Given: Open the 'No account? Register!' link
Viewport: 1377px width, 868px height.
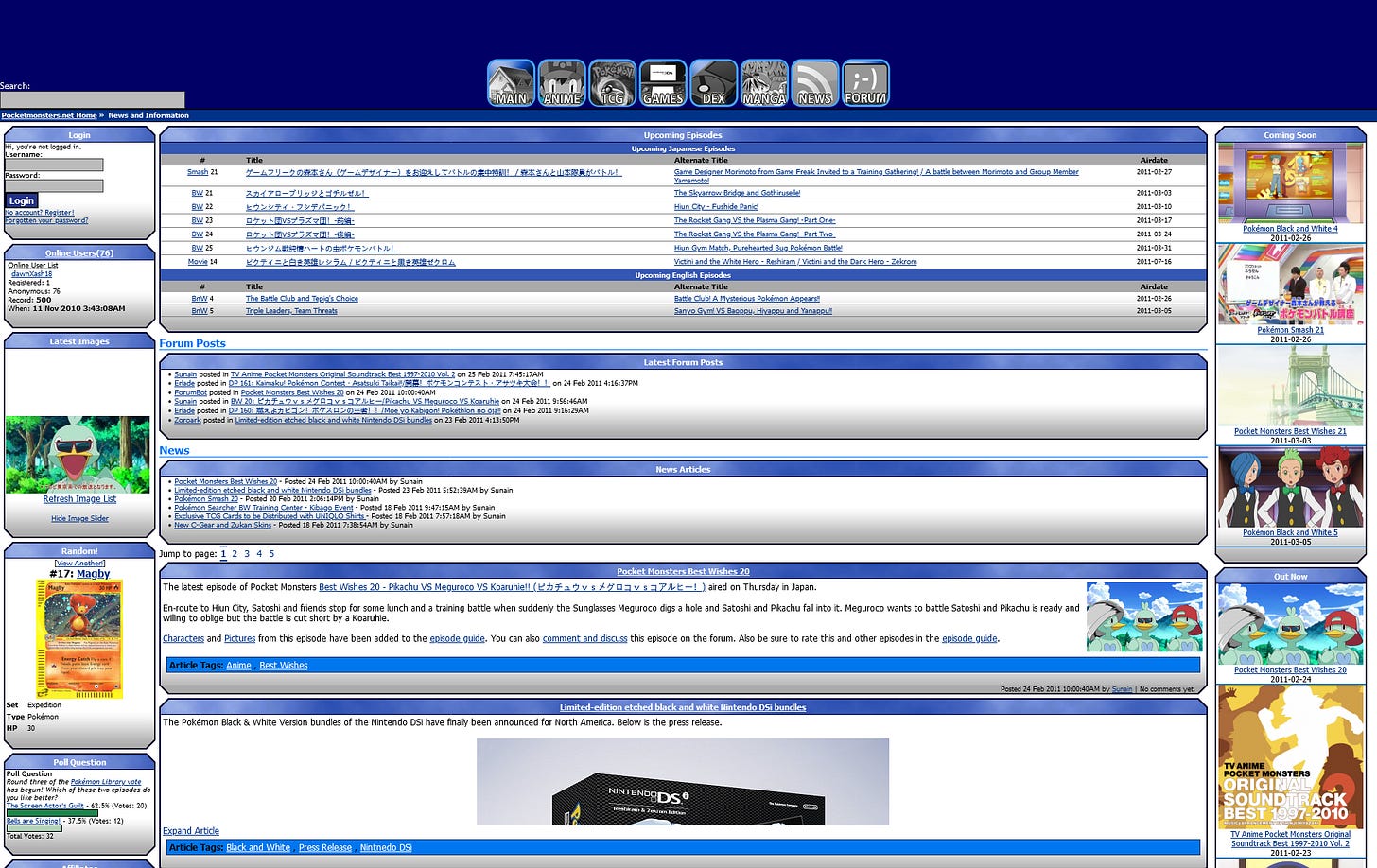Looking at the screenshot, I should click(x=40, y=213).
